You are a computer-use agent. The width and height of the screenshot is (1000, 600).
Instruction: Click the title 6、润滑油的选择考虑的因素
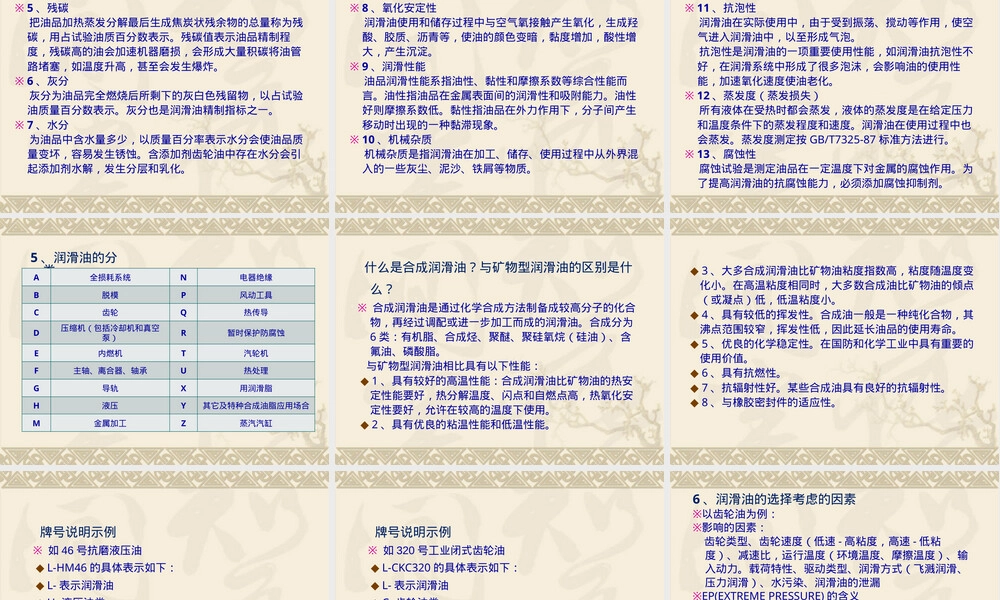click(x=774, y=499)
